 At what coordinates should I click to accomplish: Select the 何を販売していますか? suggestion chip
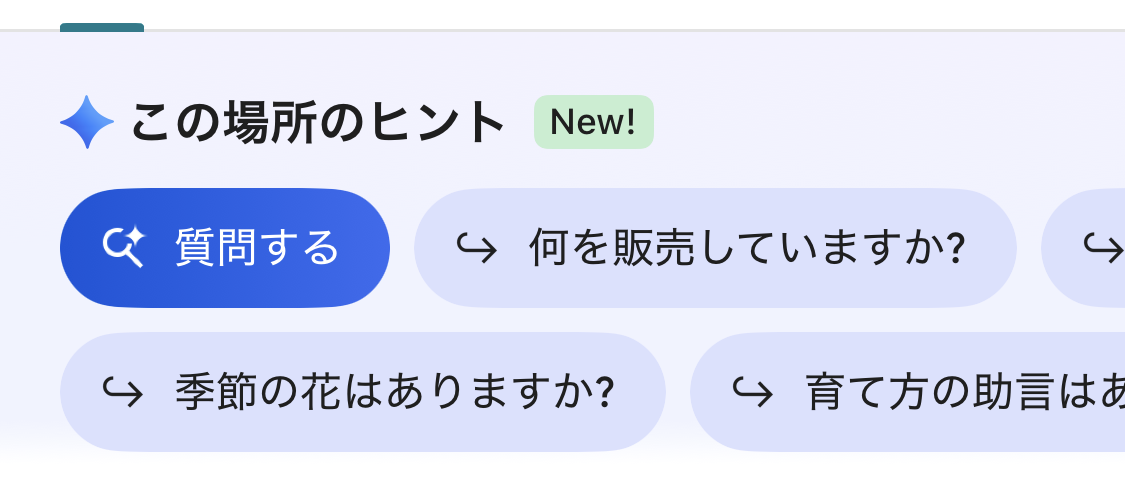[x=715, y=247]
